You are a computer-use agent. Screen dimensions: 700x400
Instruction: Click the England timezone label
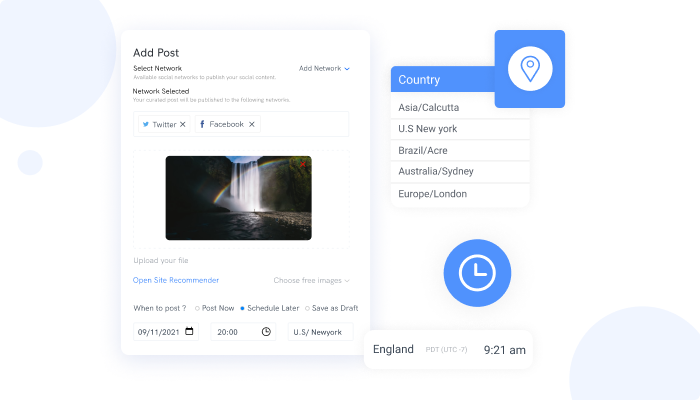[393, 349]
